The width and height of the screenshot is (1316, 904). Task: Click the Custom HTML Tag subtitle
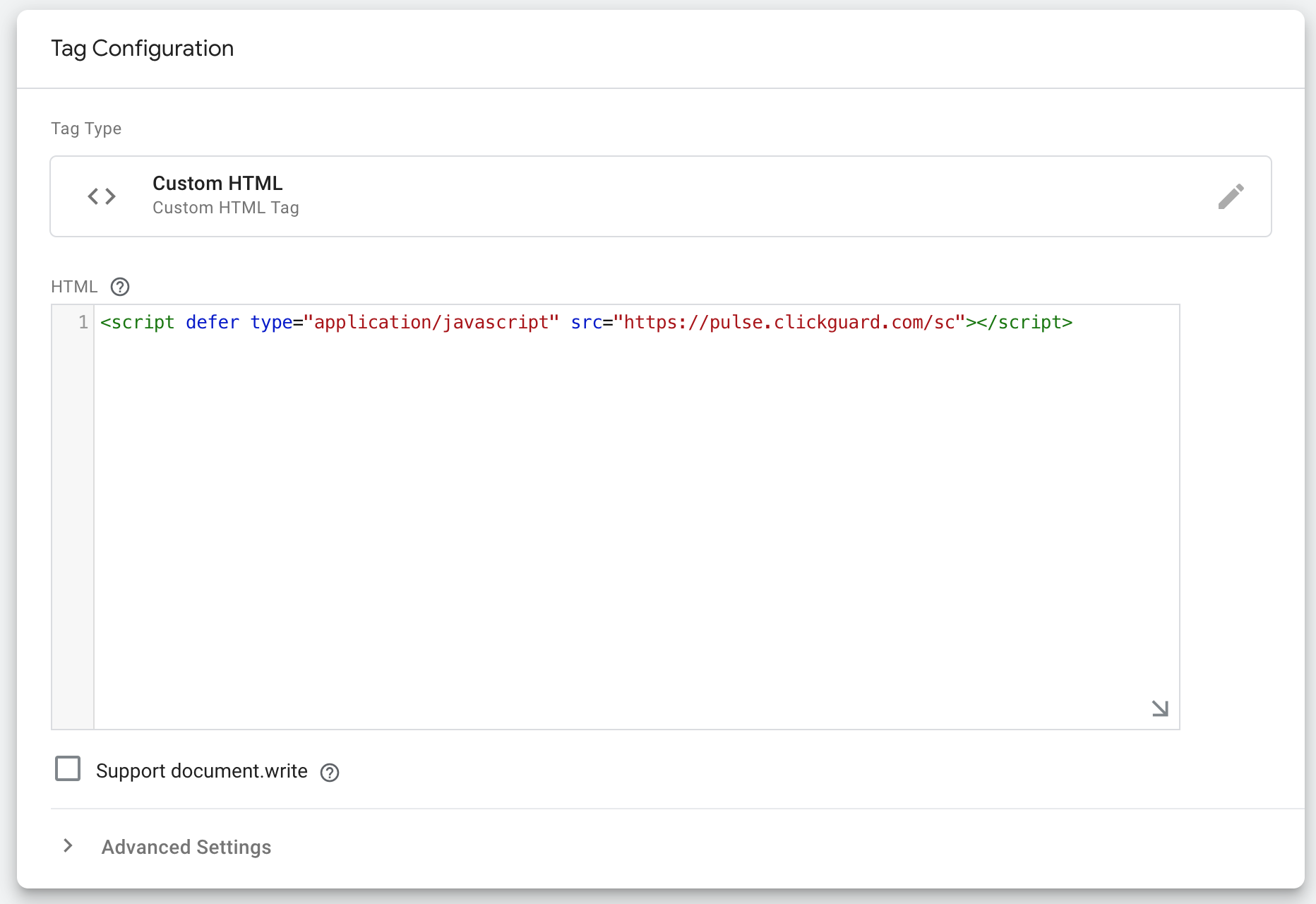pos(226,208)
